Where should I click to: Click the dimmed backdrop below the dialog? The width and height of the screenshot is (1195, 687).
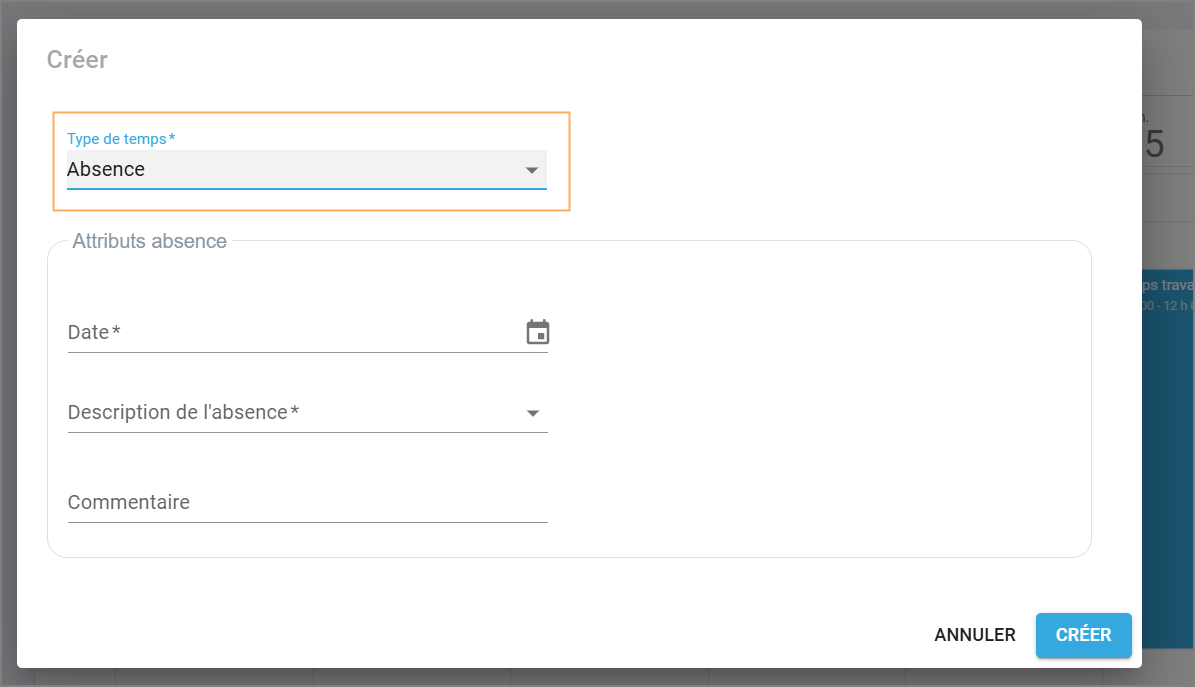point(600,678)
